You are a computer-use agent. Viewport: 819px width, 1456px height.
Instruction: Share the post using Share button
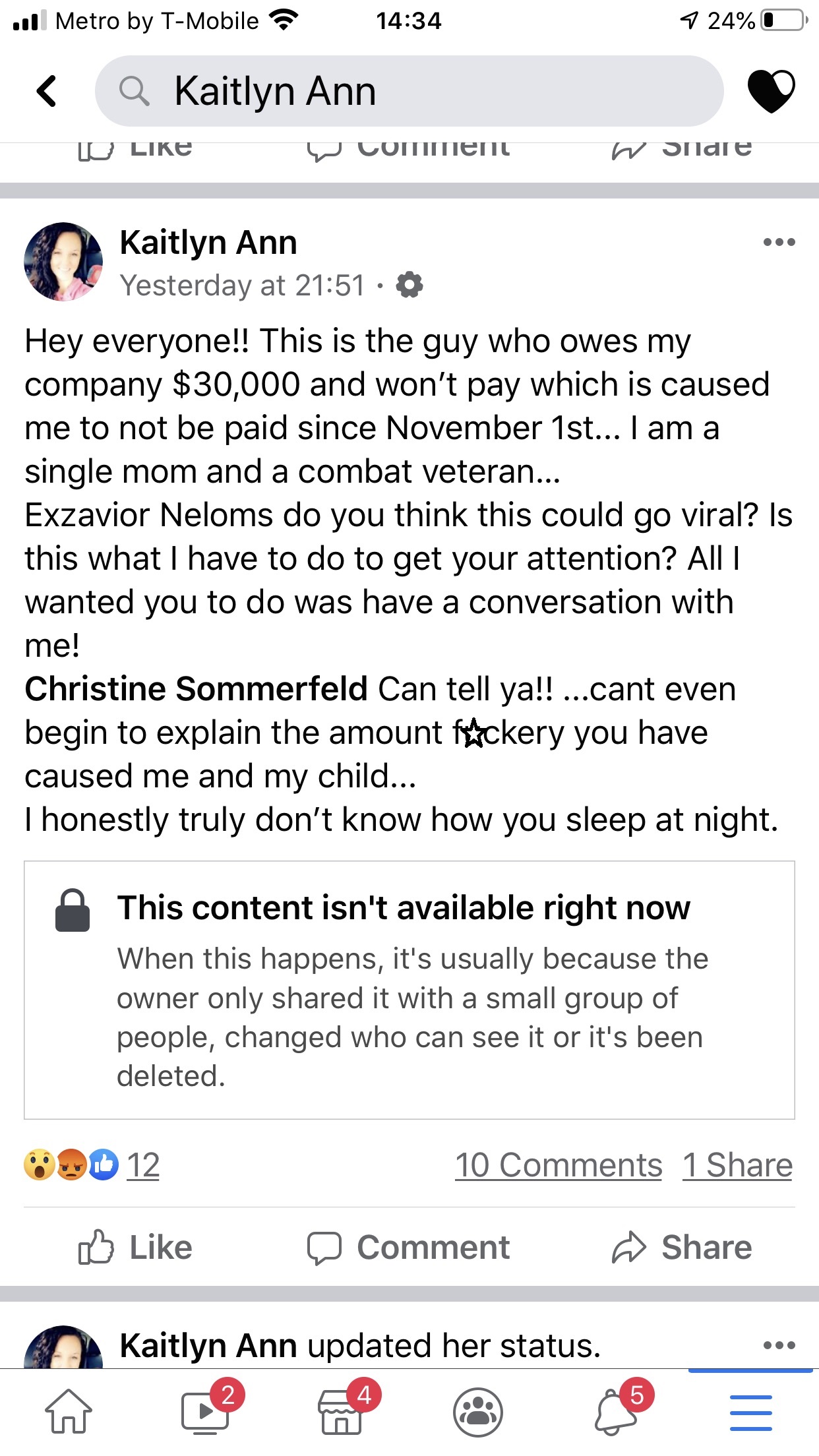point(682,1247)
